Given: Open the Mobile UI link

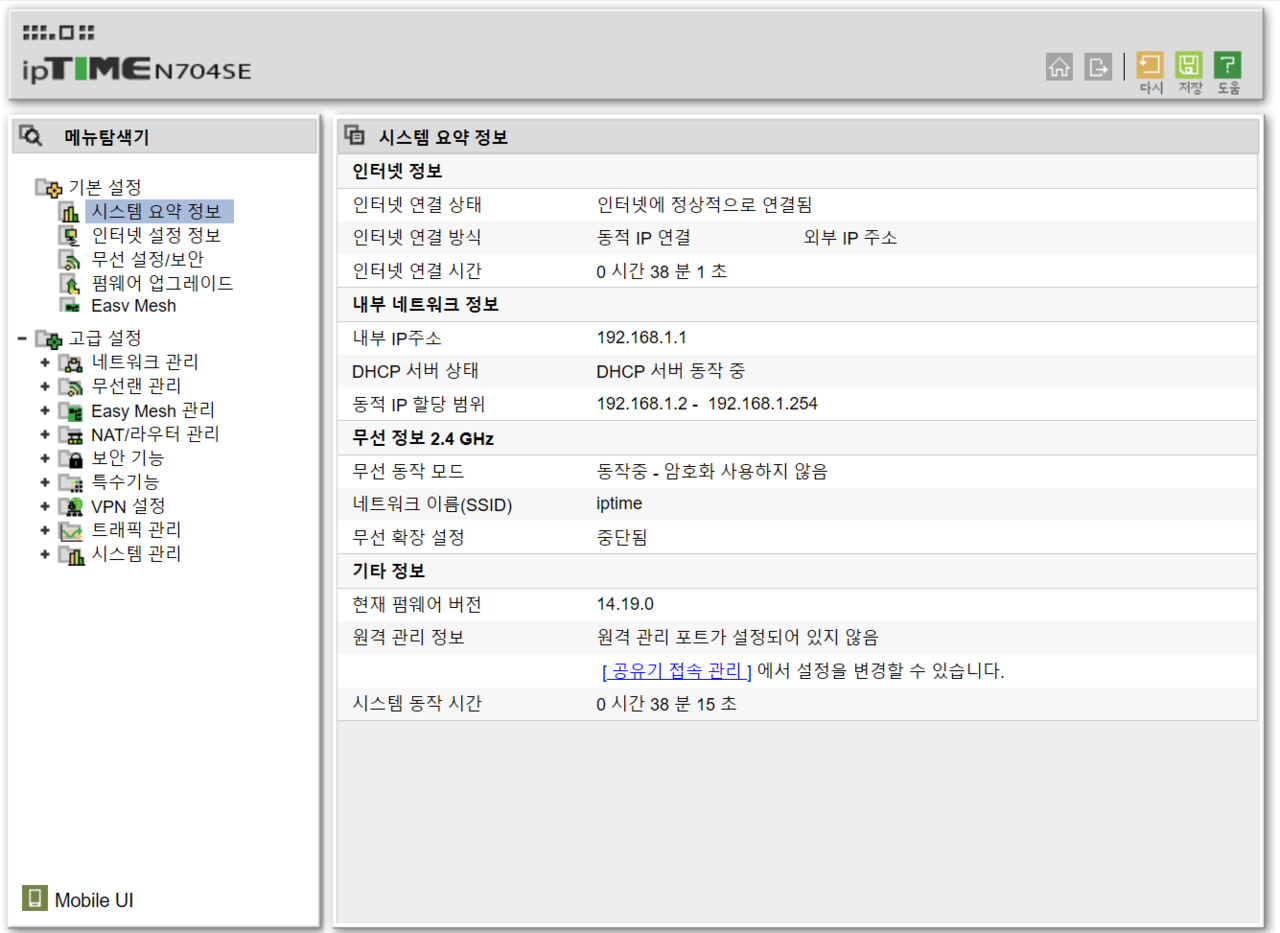Looking at the screenshot, I should [x=94, y=900].
